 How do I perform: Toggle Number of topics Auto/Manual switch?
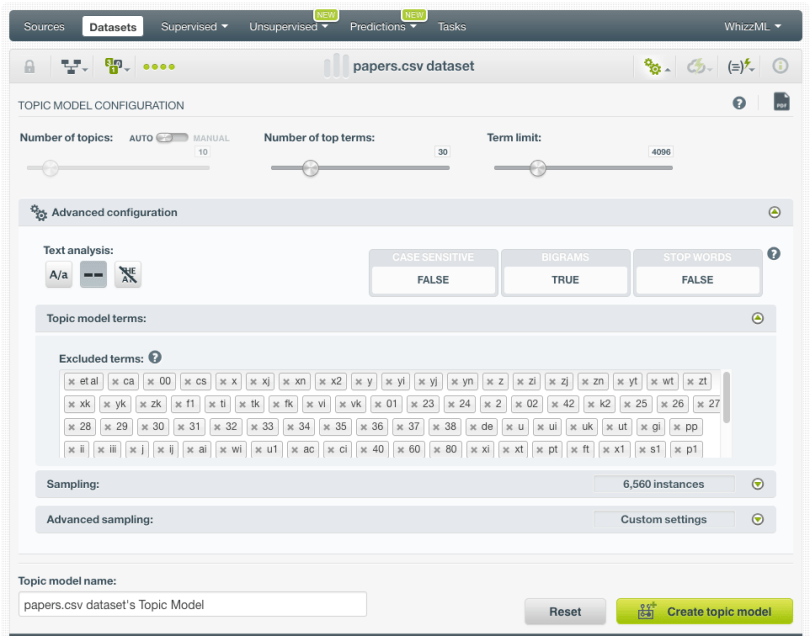coord(172,138)
